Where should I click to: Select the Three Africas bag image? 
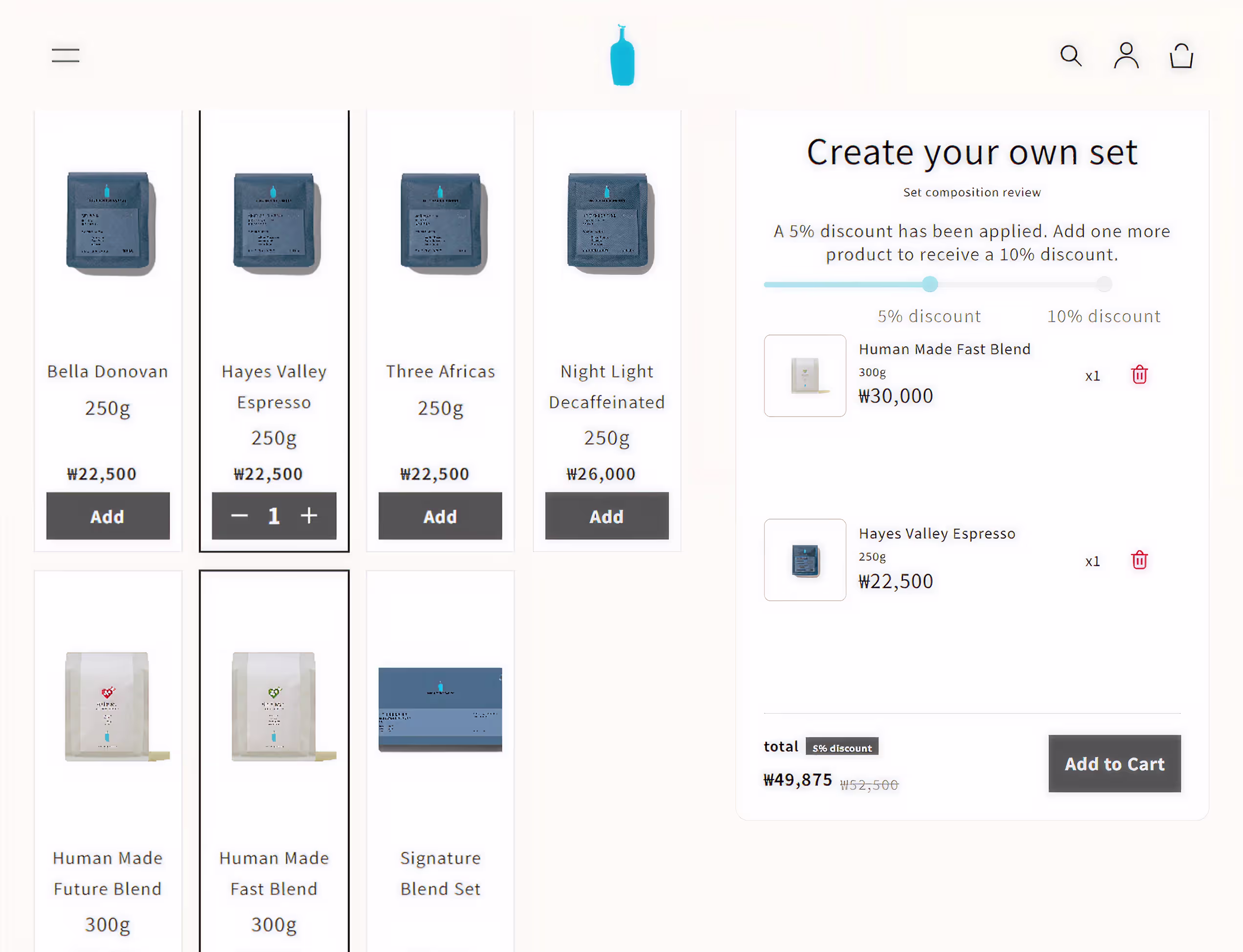443,224
